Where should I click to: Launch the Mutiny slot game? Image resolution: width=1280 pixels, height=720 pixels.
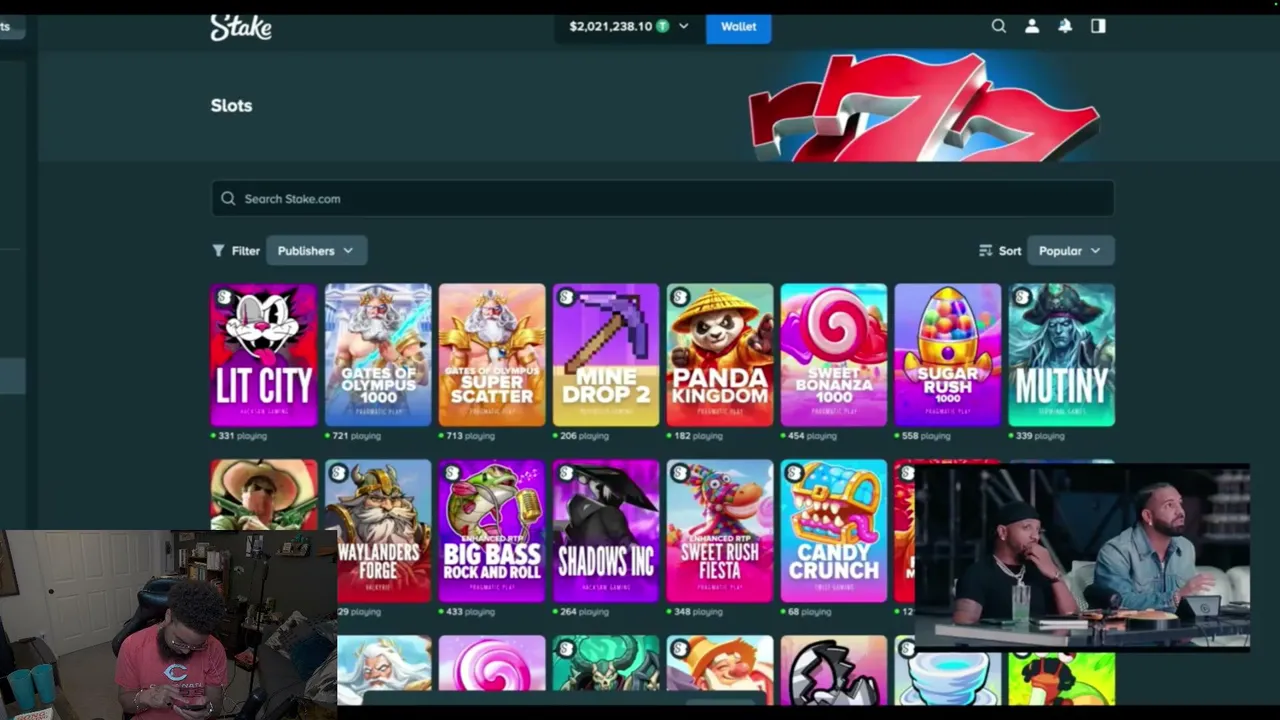pos(1062,355)
